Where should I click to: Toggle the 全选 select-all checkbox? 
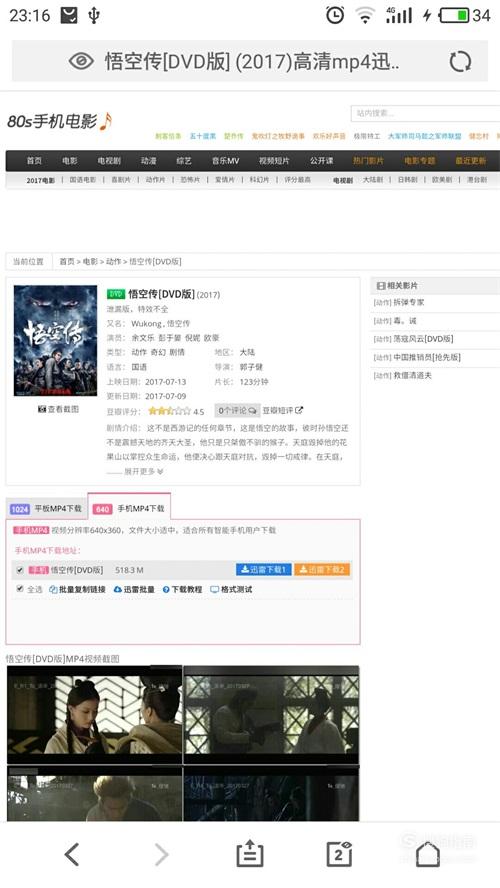pyautogui.click(x=20, y=589)
